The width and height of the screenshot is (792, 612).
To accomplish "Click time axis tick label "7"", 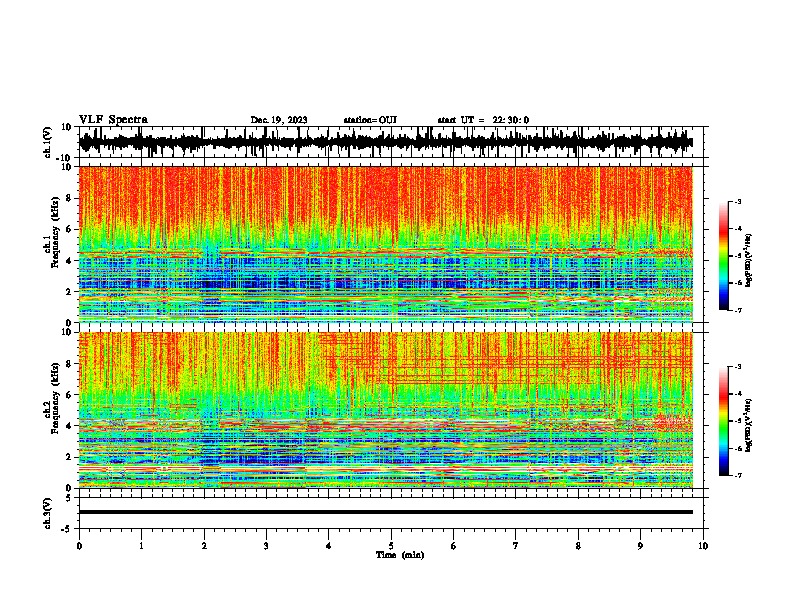I will tap(516, 546).
